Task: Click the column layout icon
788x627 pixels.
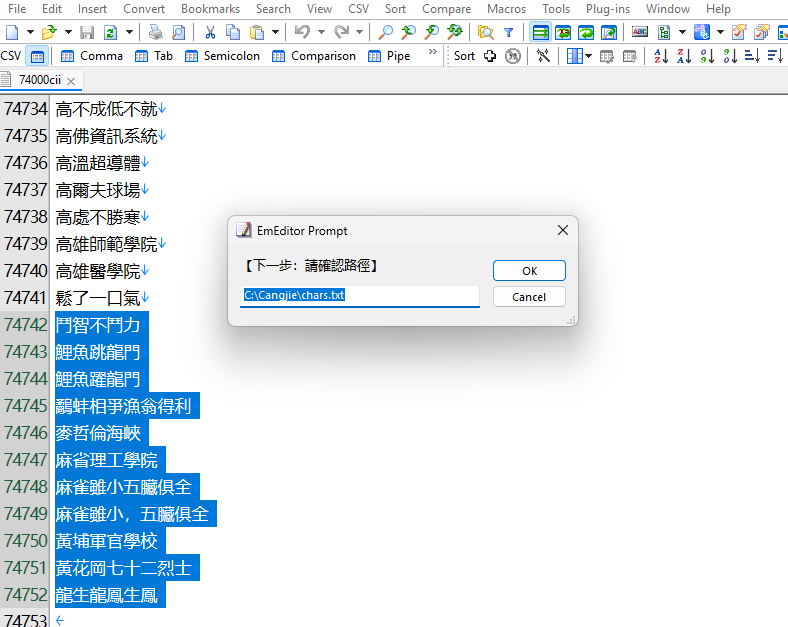Action: point(574,56)
